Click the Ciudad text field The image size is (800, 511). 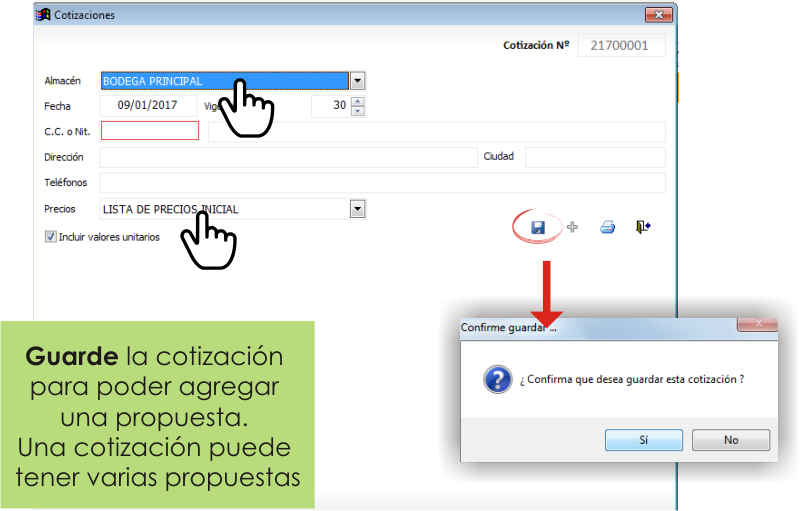595,157
